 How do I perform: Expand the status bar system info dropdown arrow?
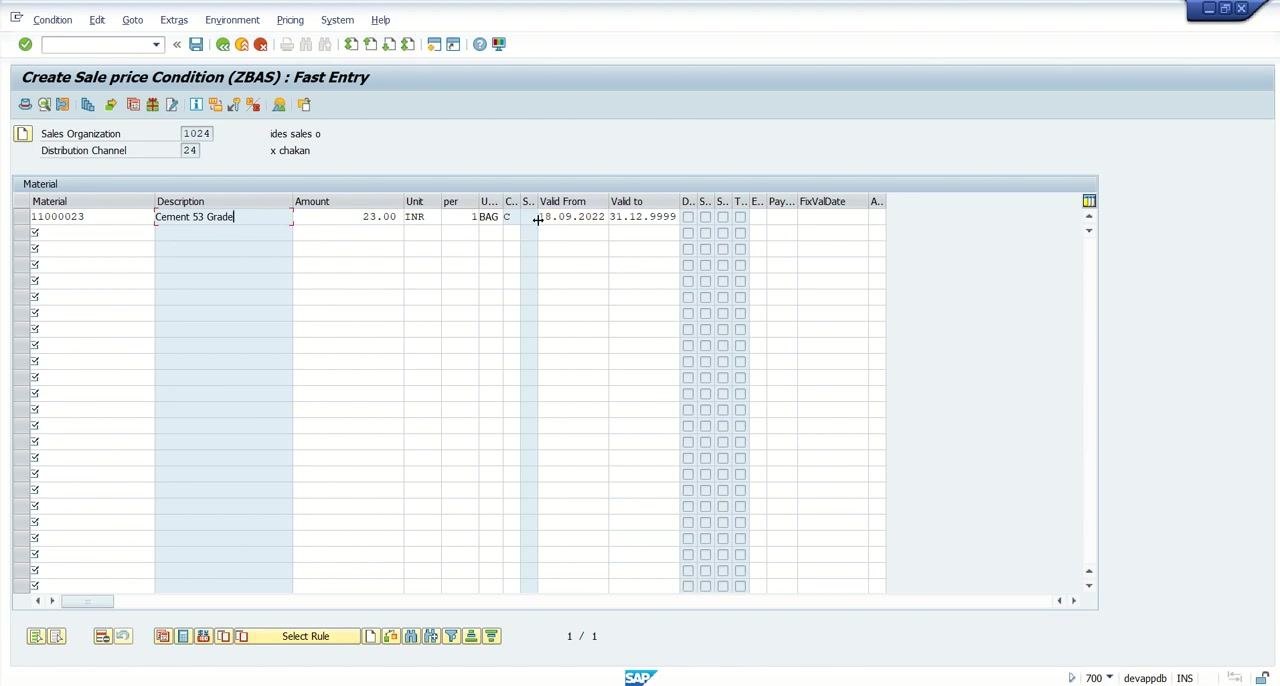1110,678
